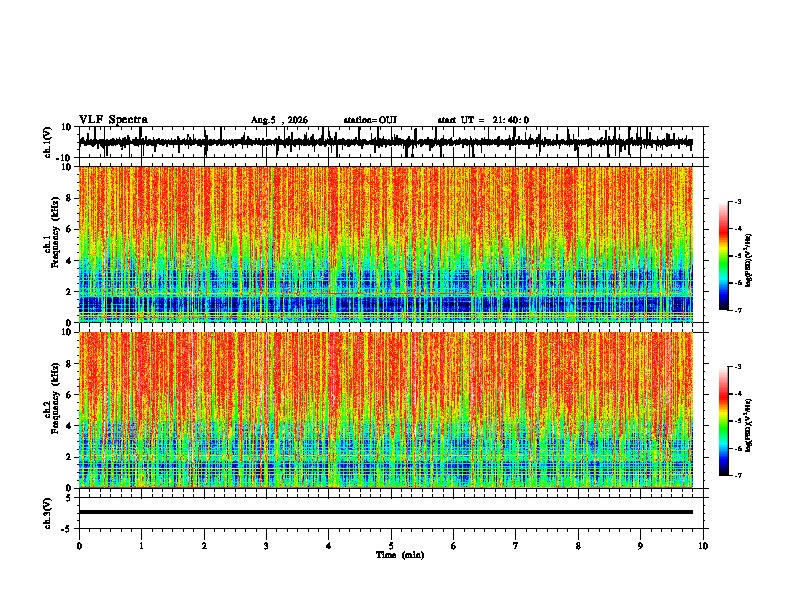Click time axis tick label "7"

[x=516, y=546]
